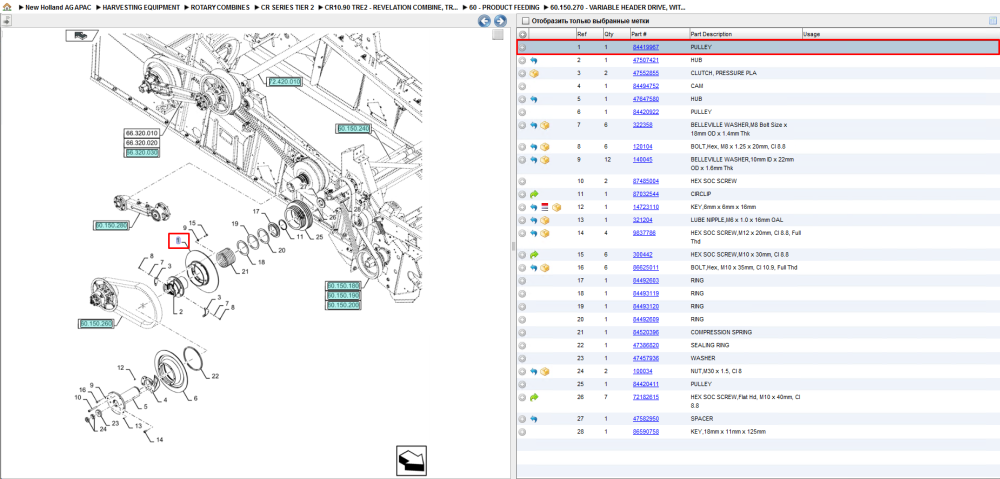The image size is (1000, 479).
Task: Click the box icon for BOLT 86625011
Action: [545, 268]
